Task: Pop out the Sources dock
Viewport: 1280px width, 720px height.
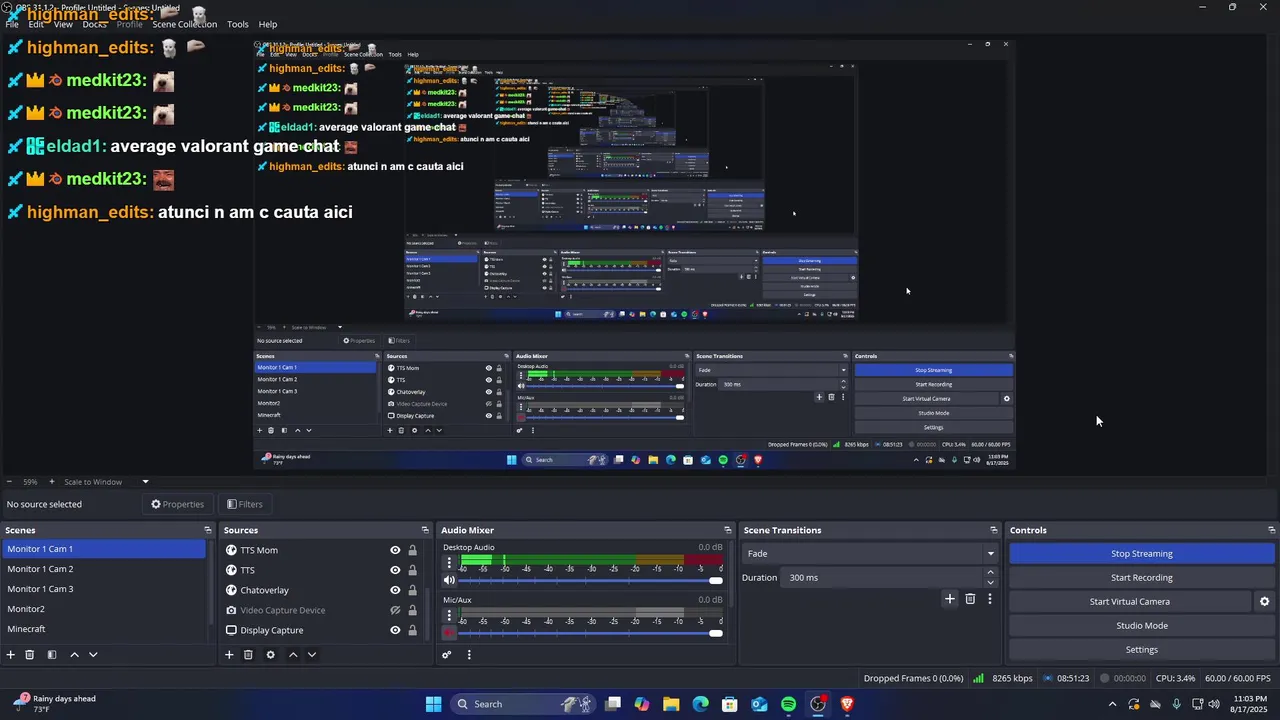Action: pyautogui.click(x=425, y=530)
